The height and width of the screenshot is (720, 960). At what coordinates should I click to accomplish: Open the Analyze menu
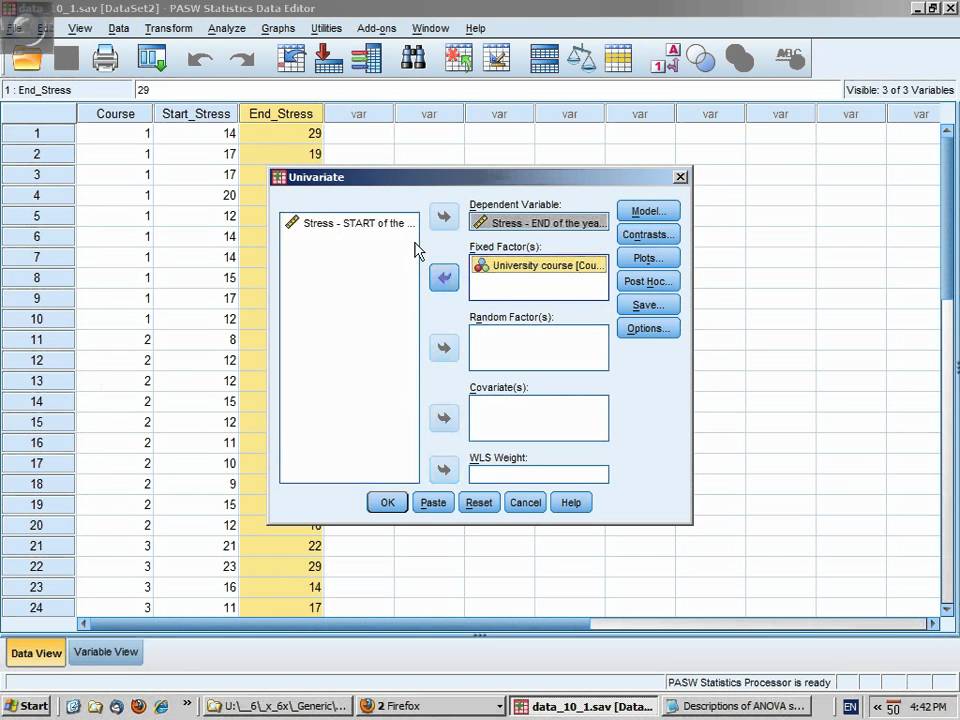click(227, 28)
